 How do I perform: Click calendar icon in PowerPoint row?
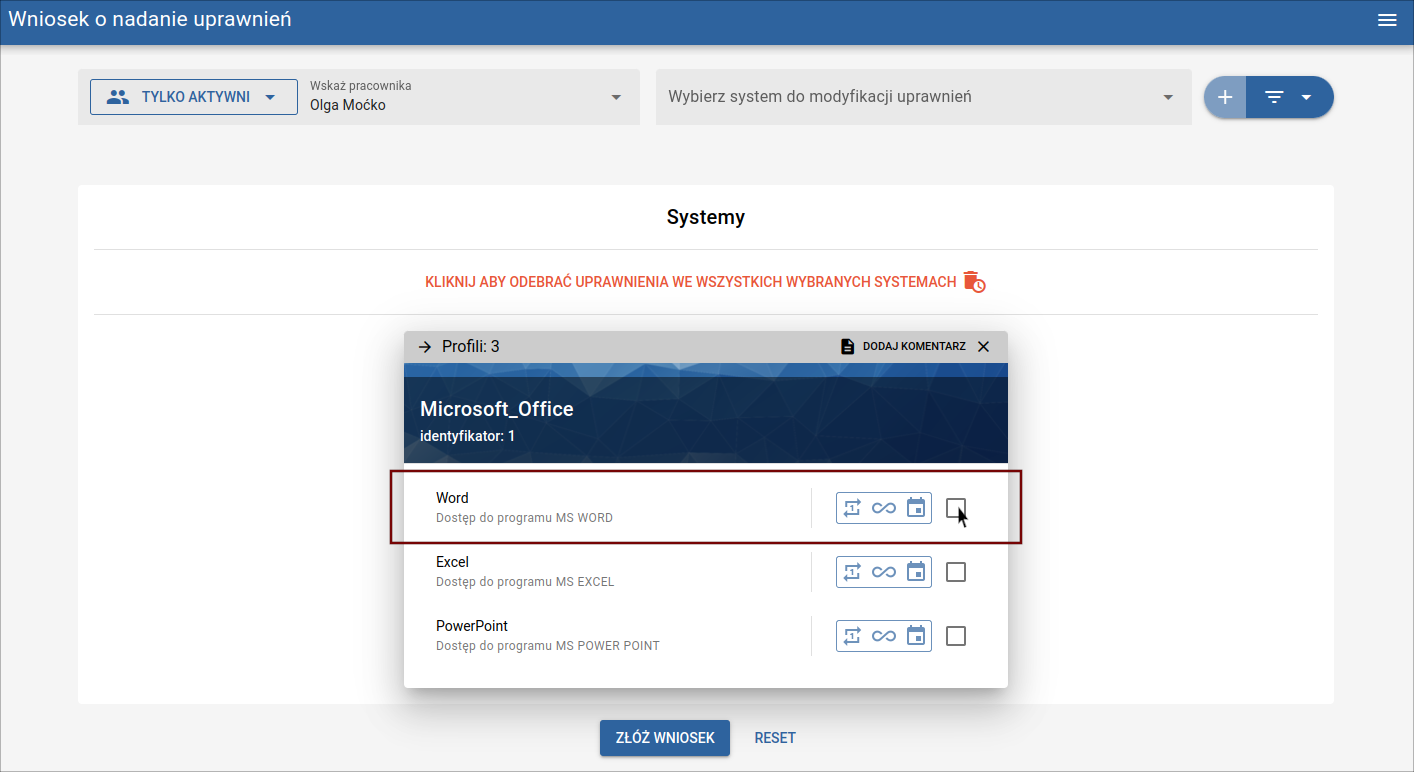(916, 636)
